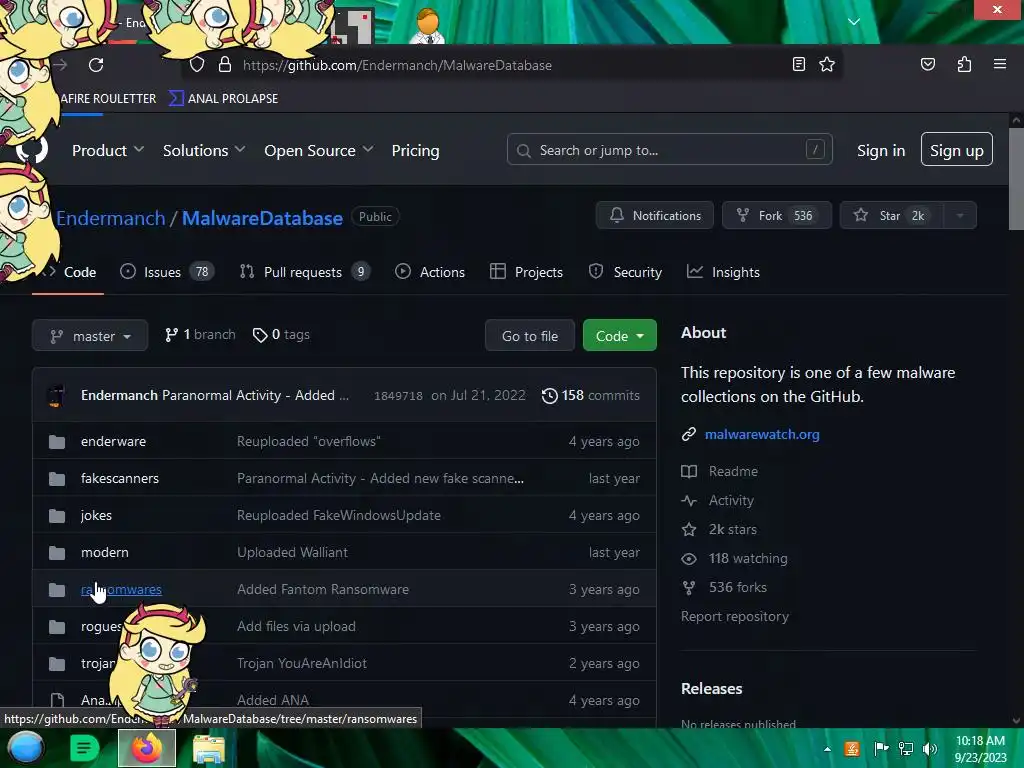Open the fakescanners folder
The image size is (1024, 768).
pos(120,479)
